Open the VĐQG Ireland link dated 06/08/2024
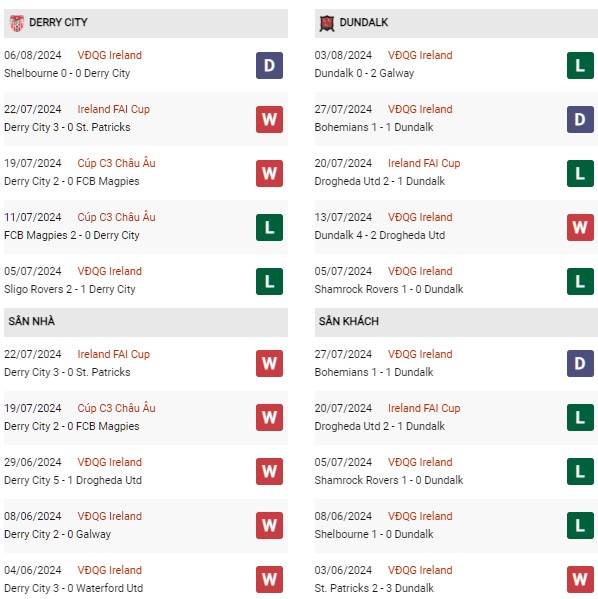598x599 pixels. [110, 55]
